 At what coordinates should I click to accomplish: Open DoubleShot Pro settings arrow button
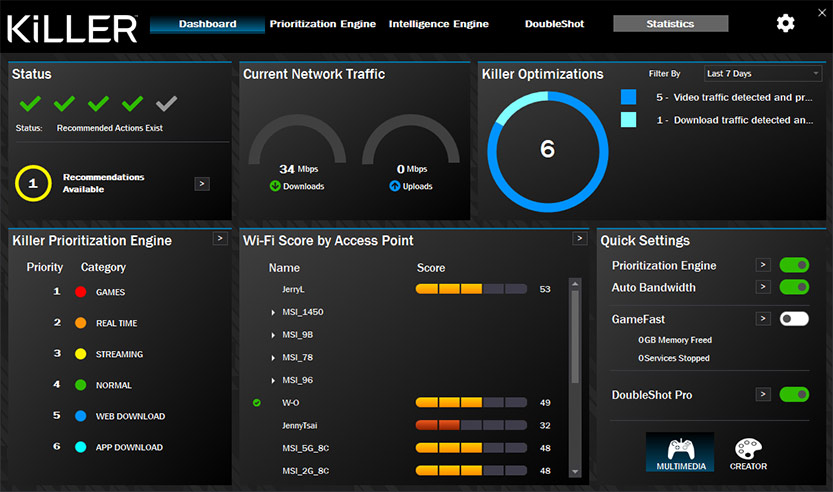762,395
